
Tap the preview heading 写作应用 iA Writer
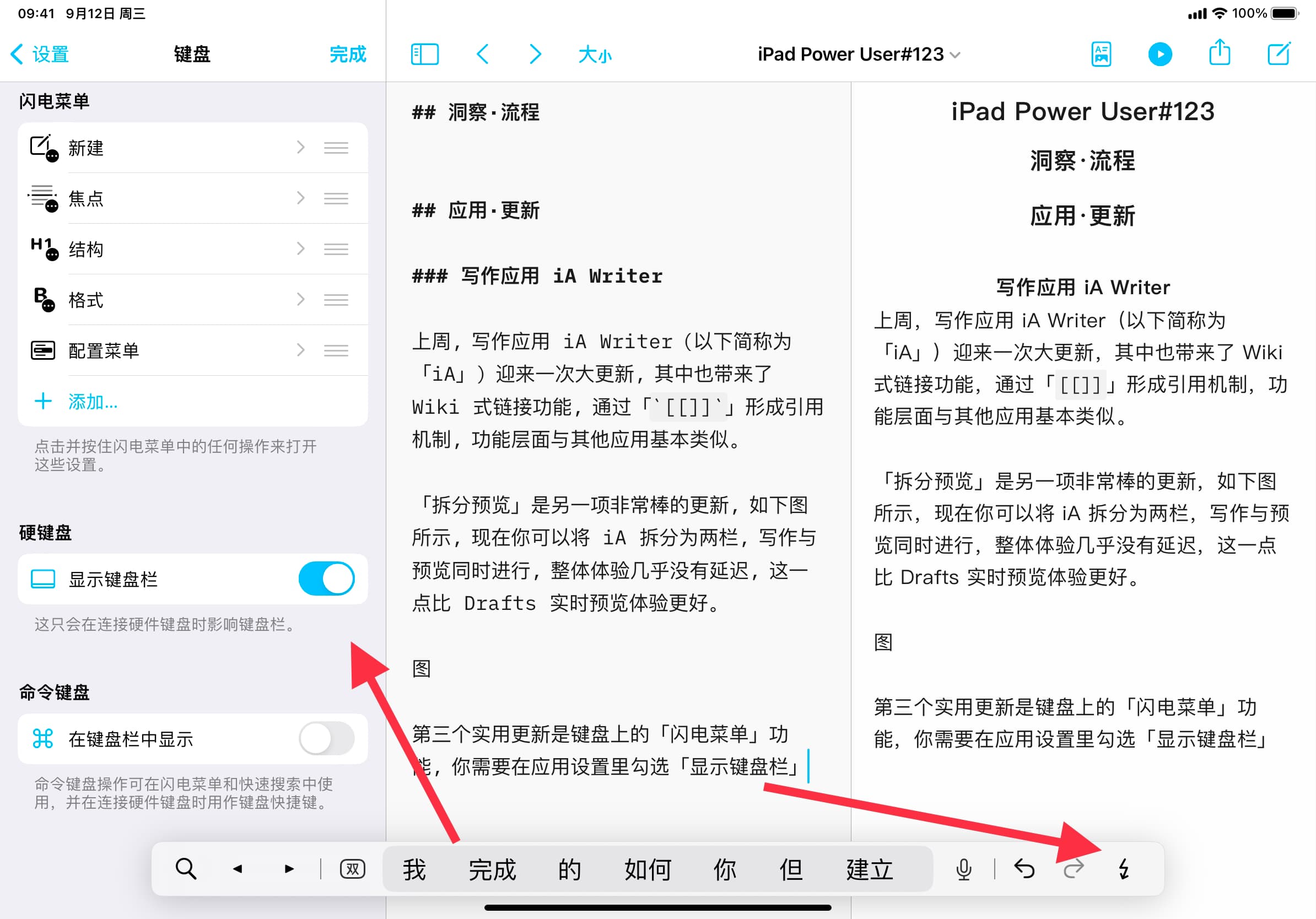(x=1083, y=287)
